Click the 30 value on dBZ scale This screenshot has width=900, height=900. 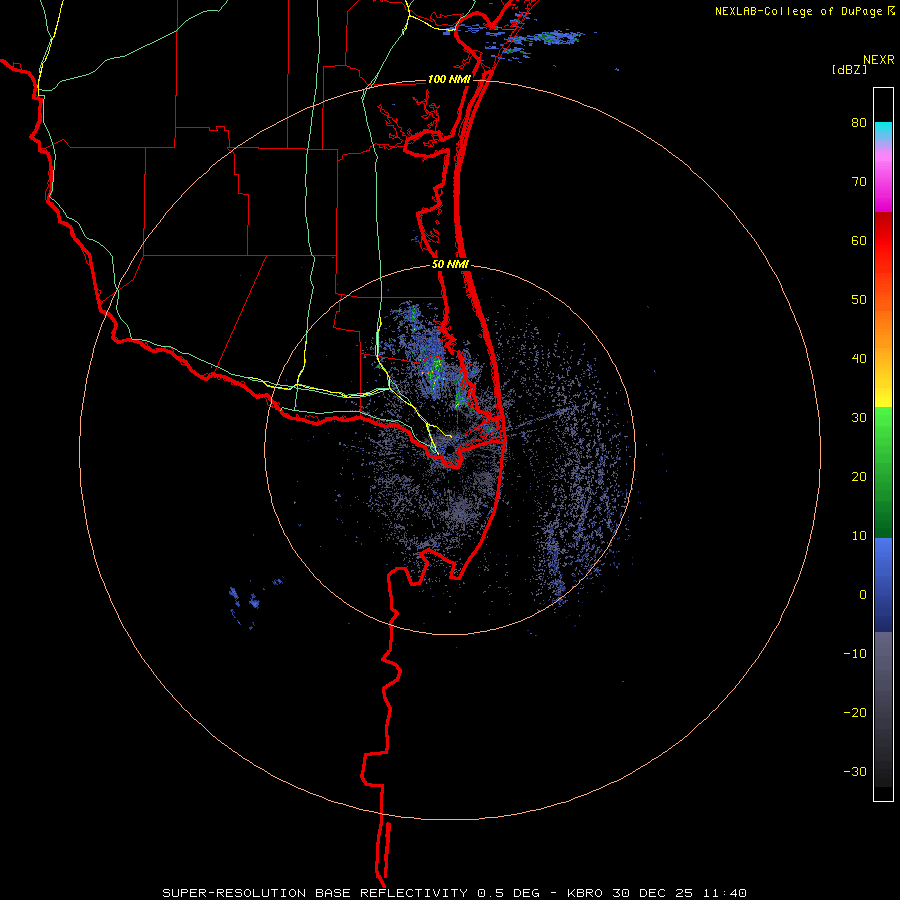tap(859, 418)
